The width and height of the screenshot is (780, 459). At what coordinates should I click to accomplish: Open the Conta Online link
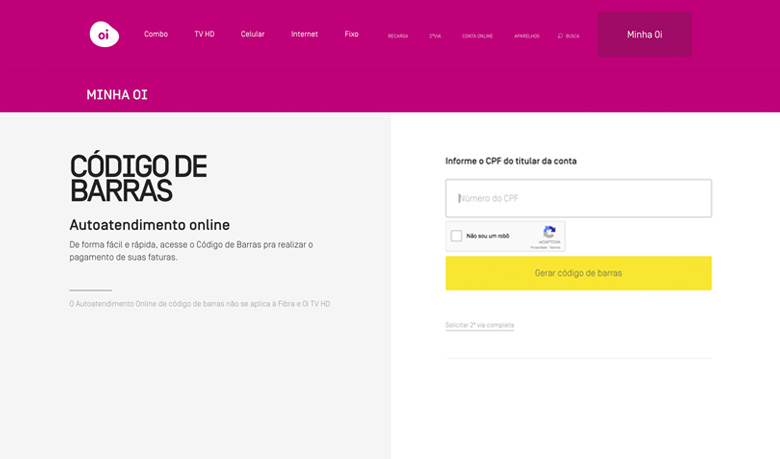pos(477,36)
